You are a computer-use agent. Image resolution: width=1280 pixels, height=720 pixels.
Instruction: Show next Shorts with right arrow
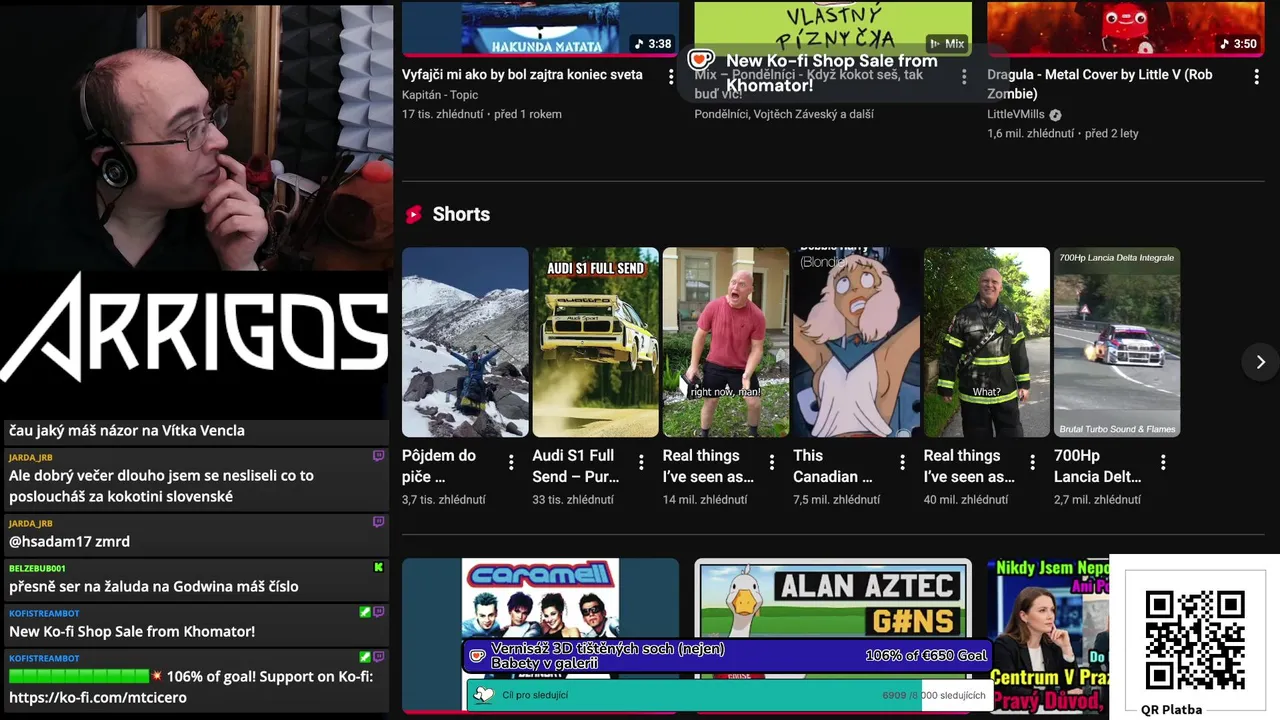(1260, 361)
